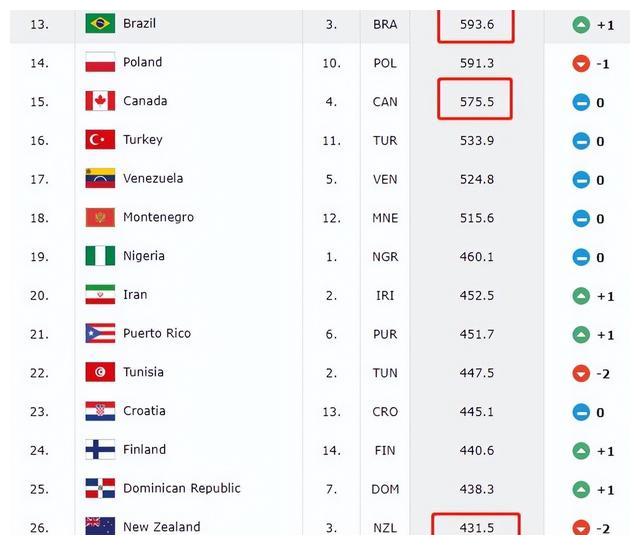Click the CRO country code
Screen dimensions: 640x545
point(385,412)
